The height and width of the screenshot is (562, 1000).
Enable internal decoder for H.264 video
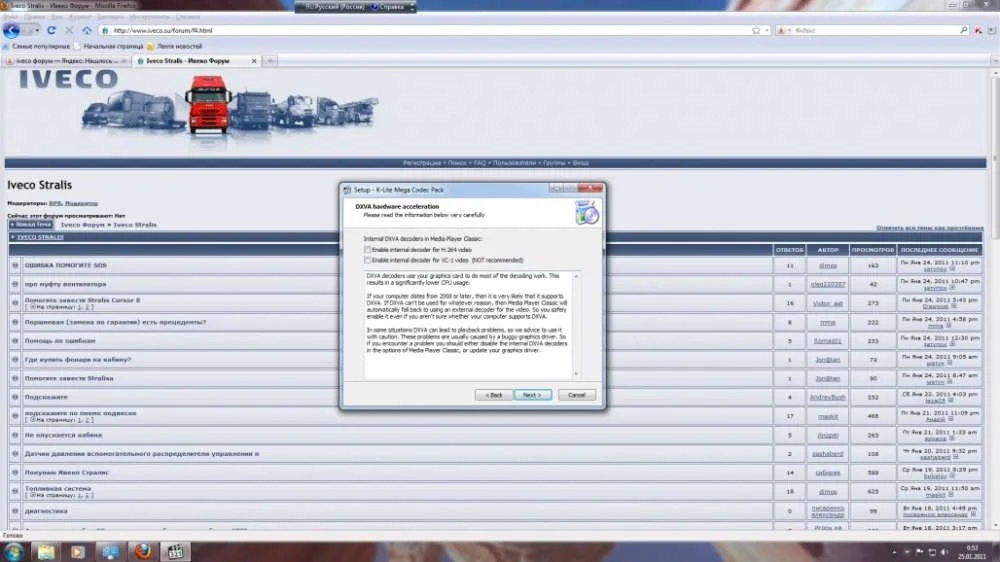tap(367, 250)
